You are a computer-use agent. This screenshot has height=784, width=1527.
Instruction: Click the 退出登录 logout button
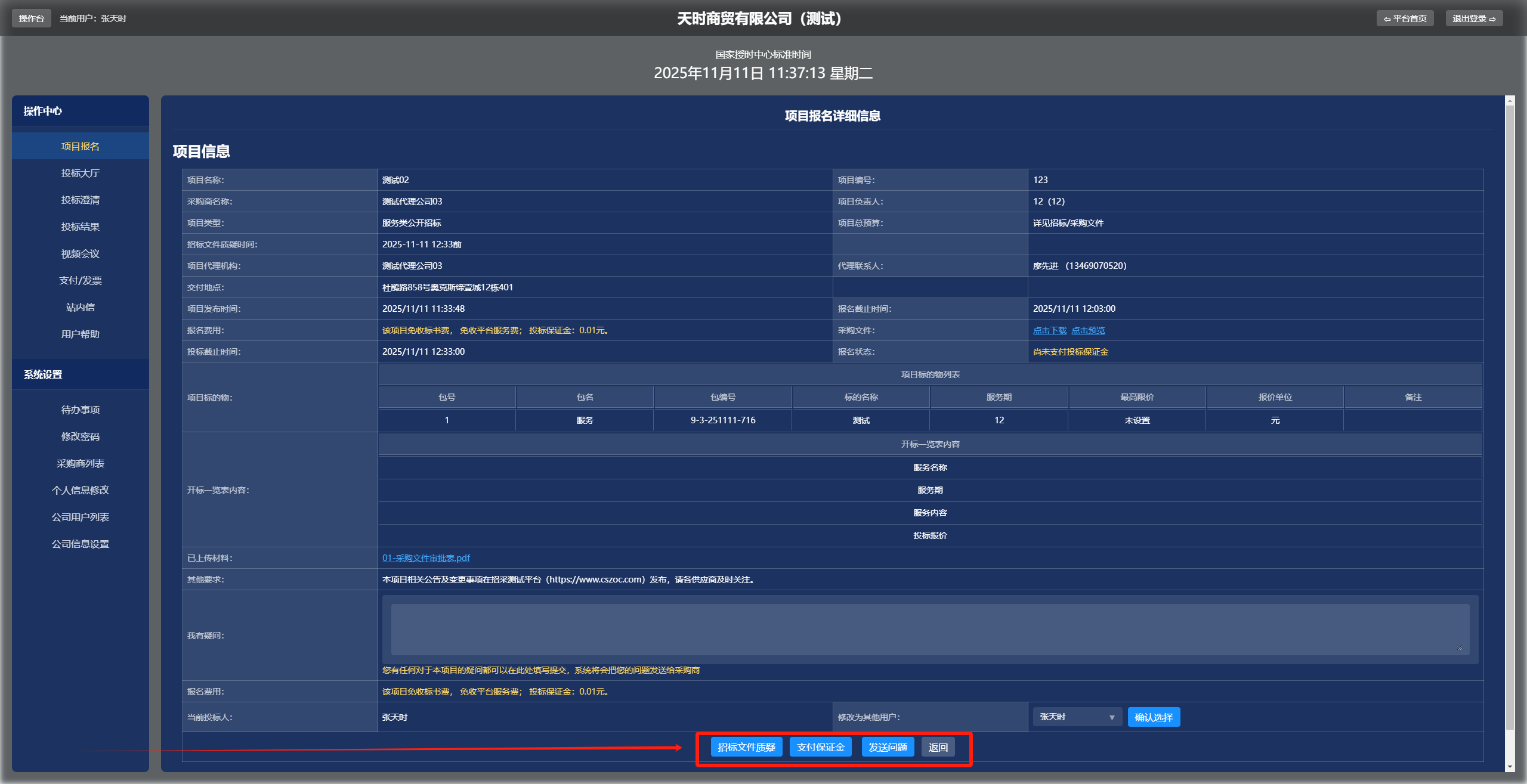[x=1473, y=18]
